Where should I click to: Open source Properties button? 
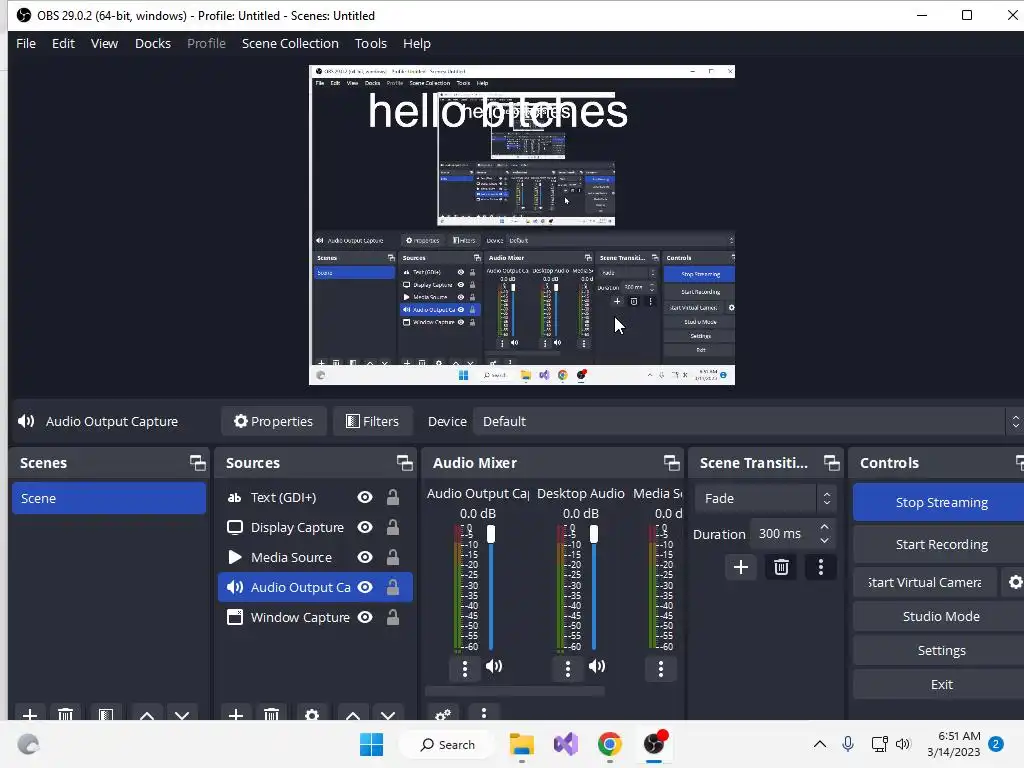click(273, 421)
